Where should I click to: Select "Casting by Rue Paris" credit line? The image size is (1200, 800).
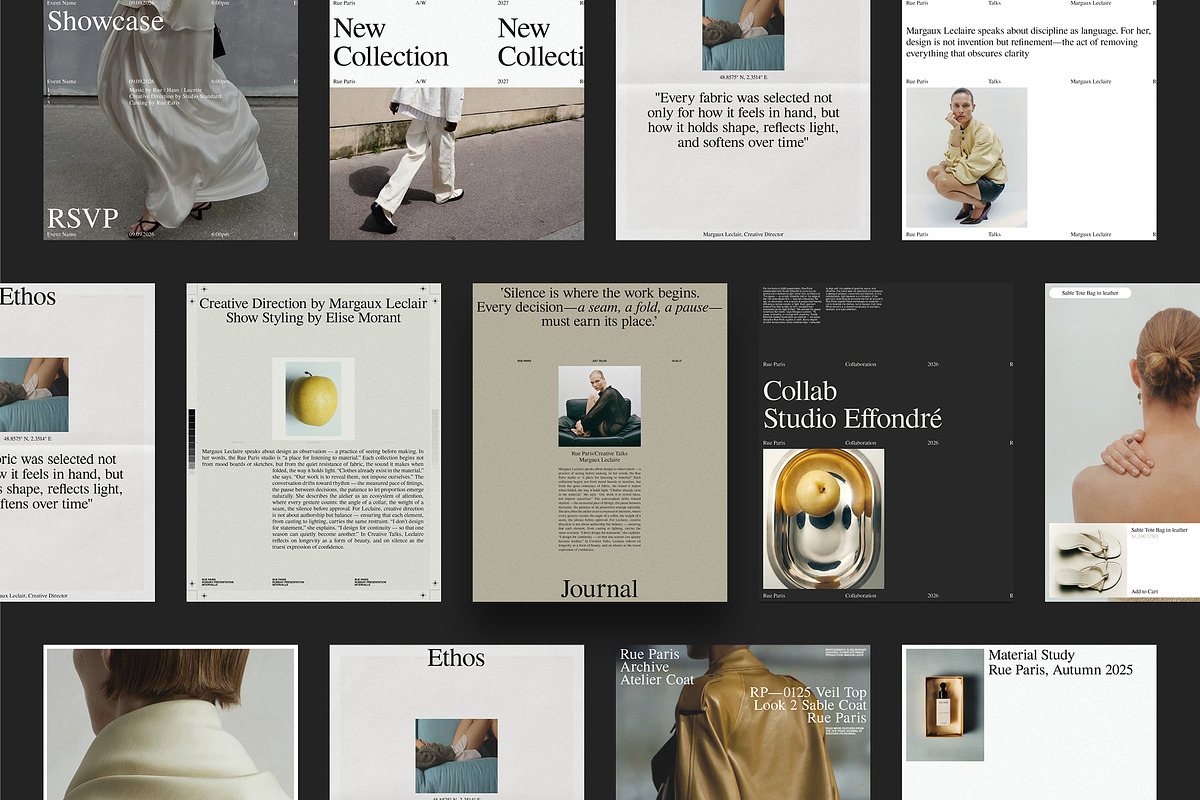153,105
